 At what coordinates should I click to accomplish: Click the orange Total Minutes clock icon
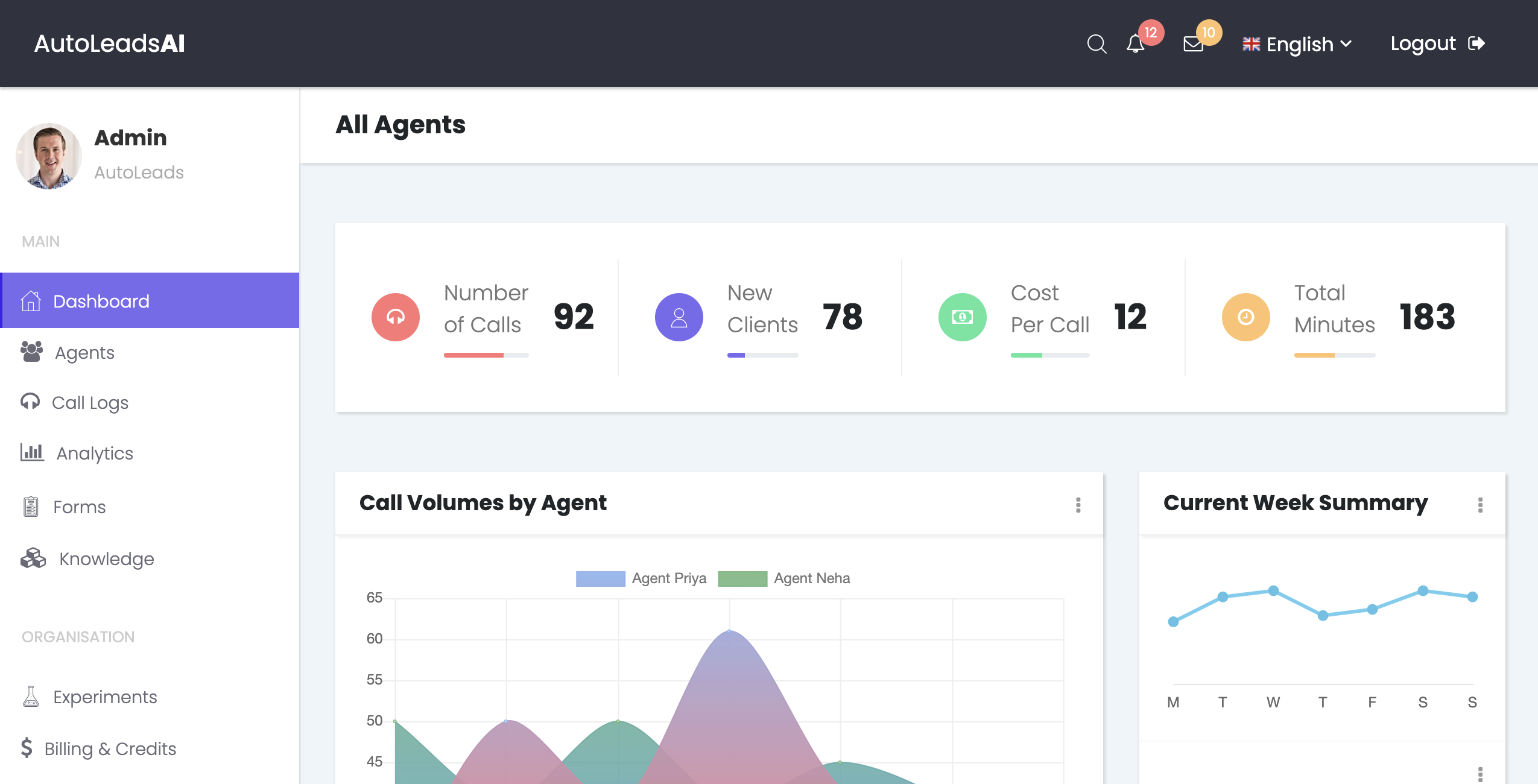1246,317
